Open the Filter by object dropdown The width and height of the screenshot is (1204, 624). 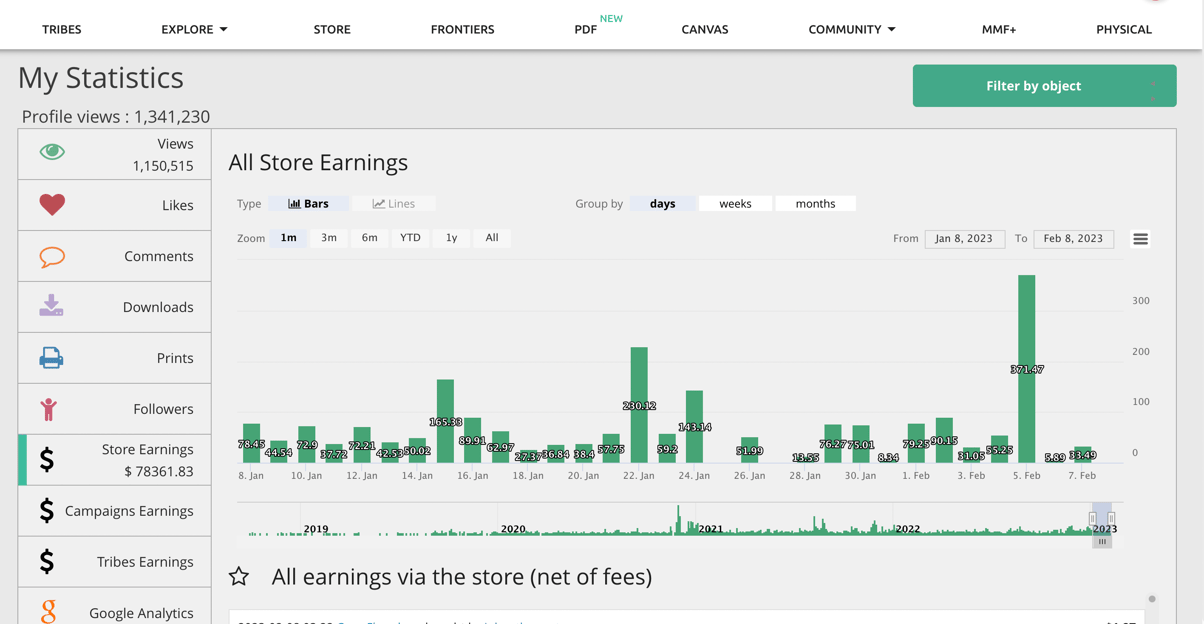1043,86
